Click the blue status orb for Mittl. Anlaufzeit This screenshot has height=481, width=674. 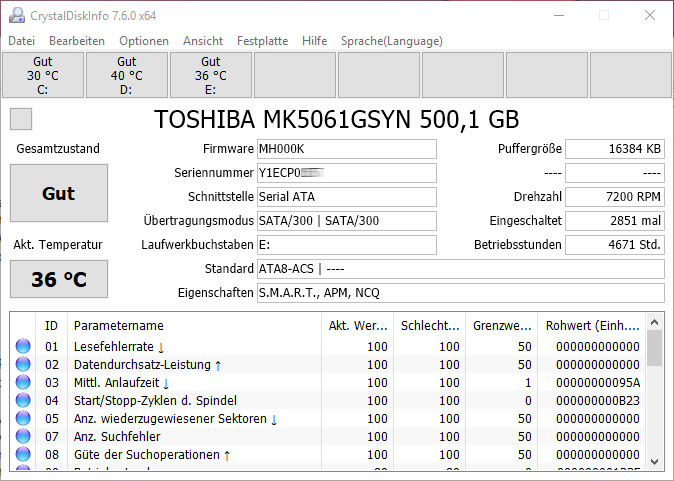click(x=23, y=382)
